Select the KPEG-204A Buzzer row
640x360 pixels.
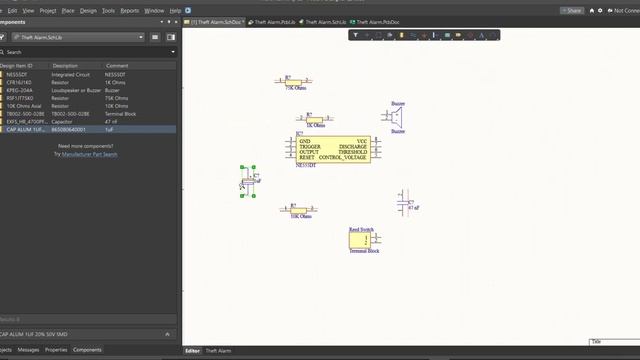coord(88,90)
